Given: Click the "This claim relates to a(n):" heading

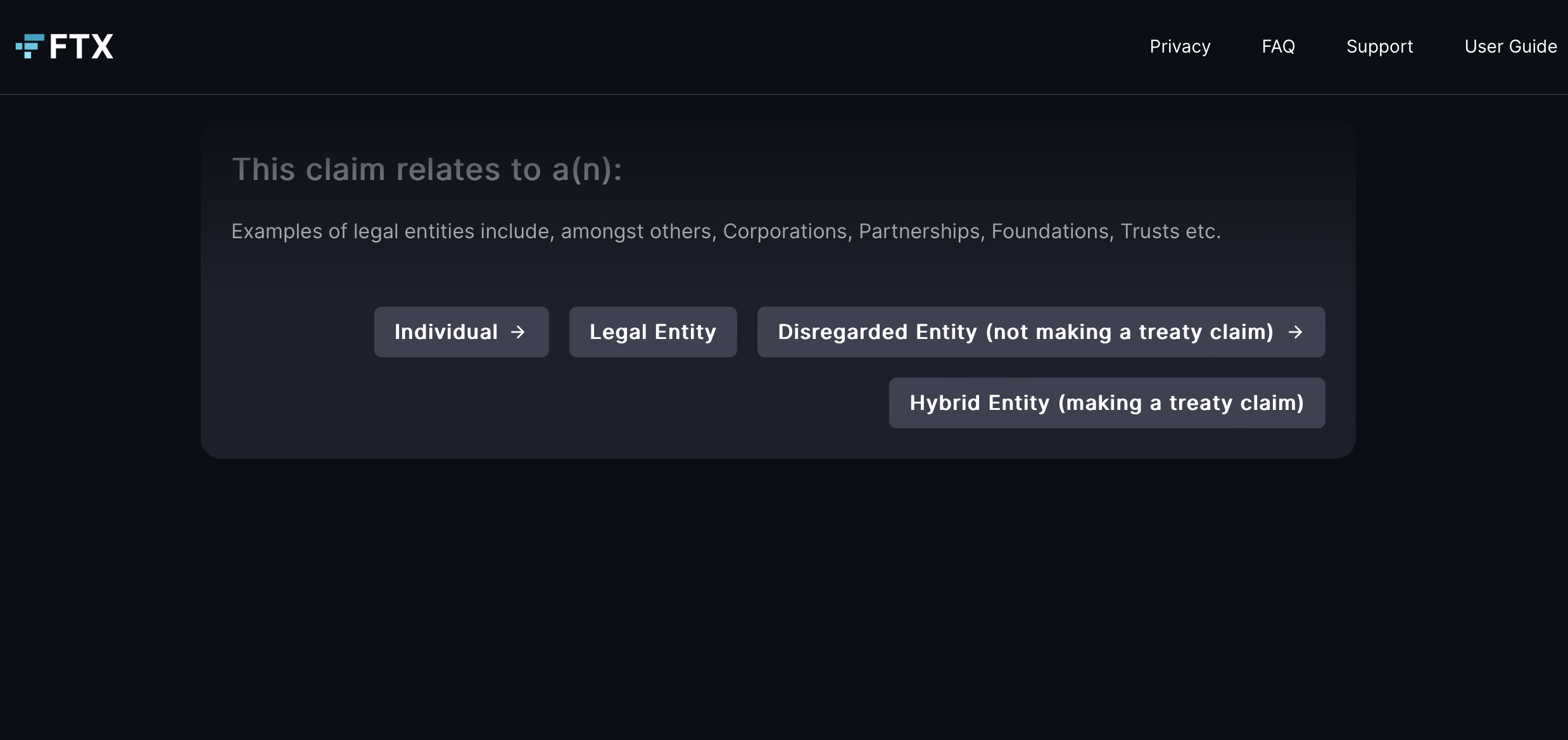Looking at the screenshot, I should (x=427, y=170).
